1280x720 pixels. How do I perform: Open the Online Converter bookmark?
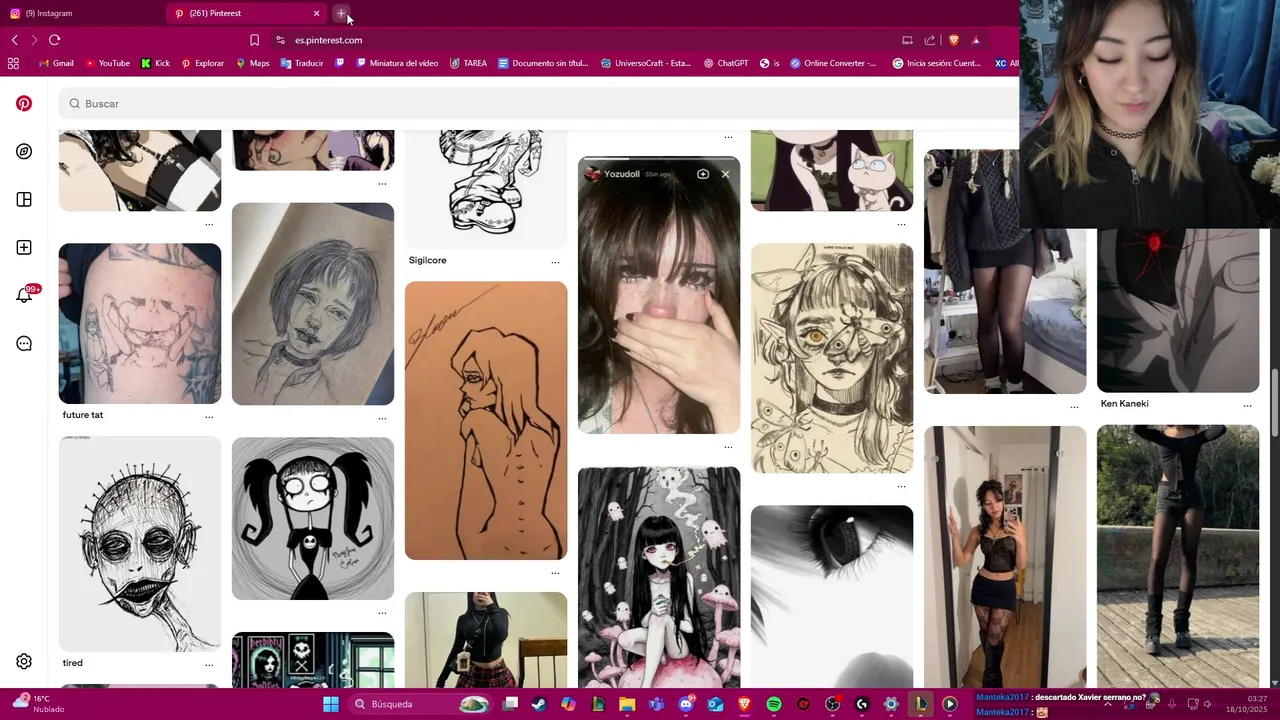(x=833, y=63)
